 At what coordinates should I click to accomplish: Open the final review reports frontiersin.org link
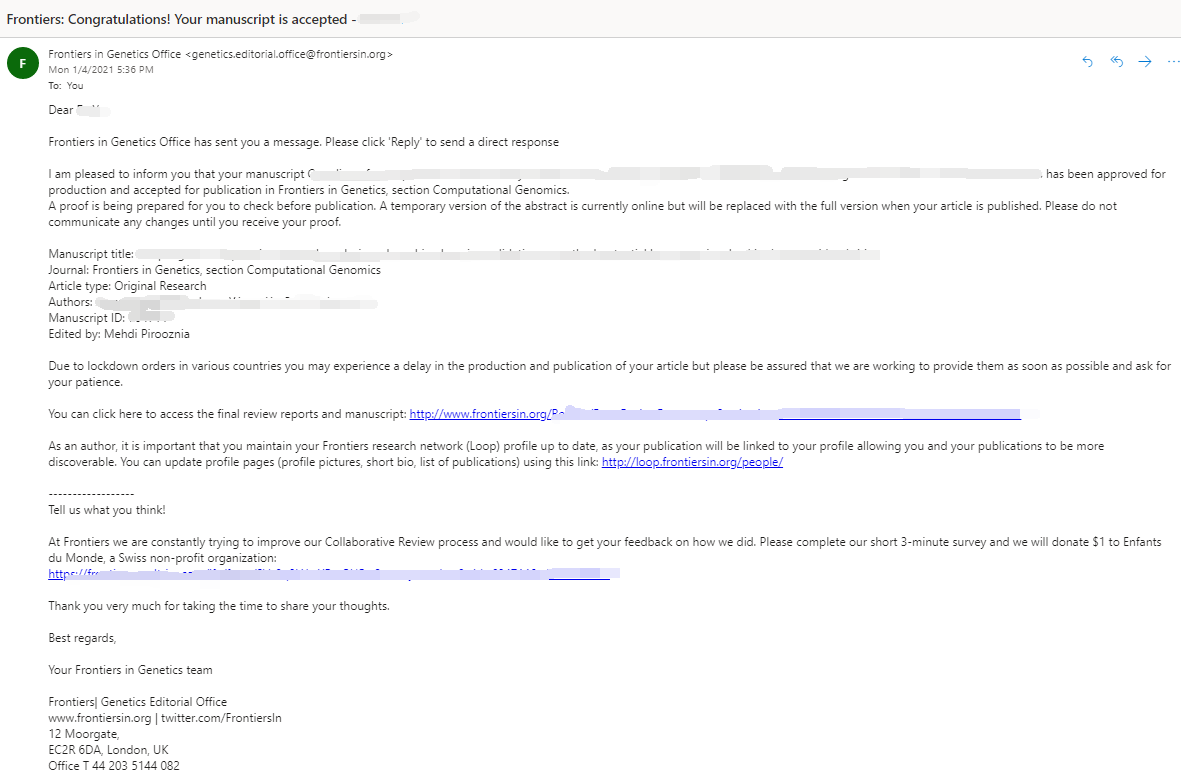pyautogui.click(x=715, y=414)
